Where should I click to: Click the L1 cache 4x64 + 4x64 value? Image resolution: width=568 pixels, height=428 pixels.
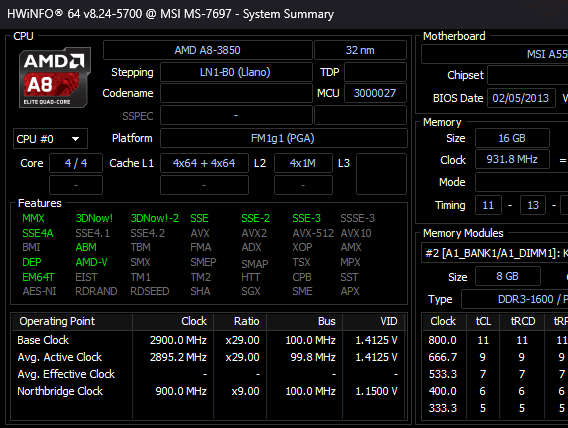pos(204,163)
